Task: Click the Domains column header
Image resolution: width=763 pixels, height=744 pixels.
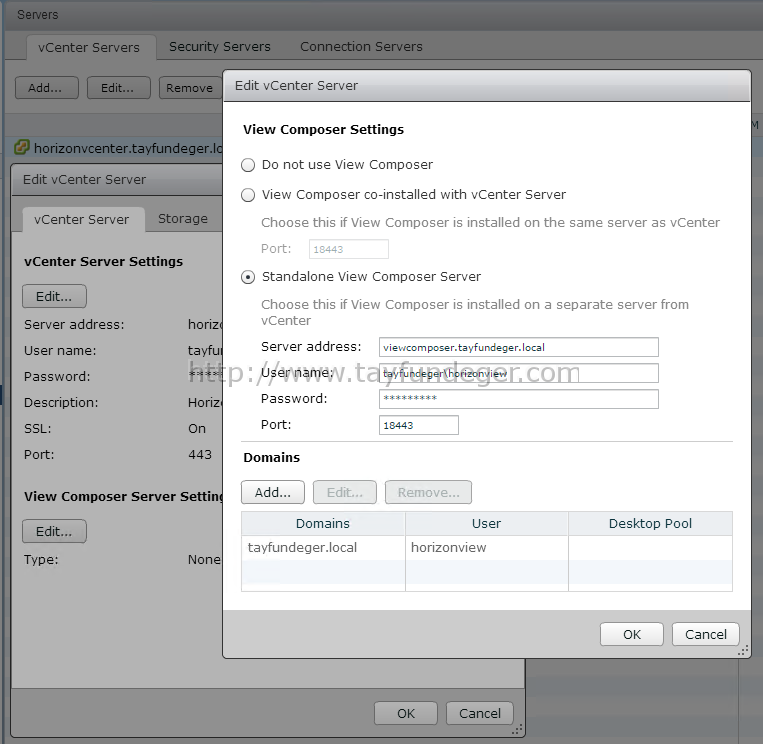Action: 323,524
